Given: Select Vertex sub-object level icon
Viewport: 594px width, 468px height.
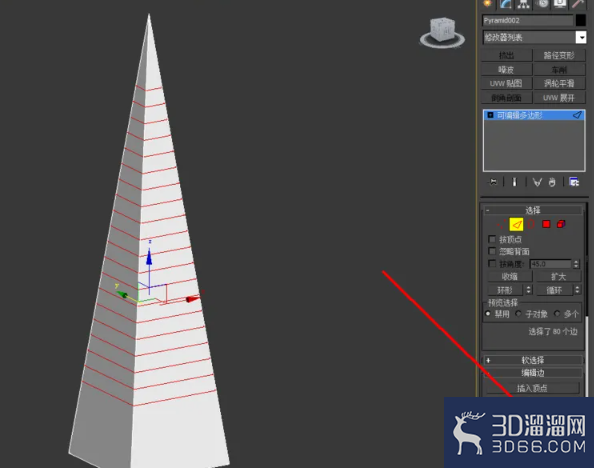Looking at the screenshot, I should point(501,224).
